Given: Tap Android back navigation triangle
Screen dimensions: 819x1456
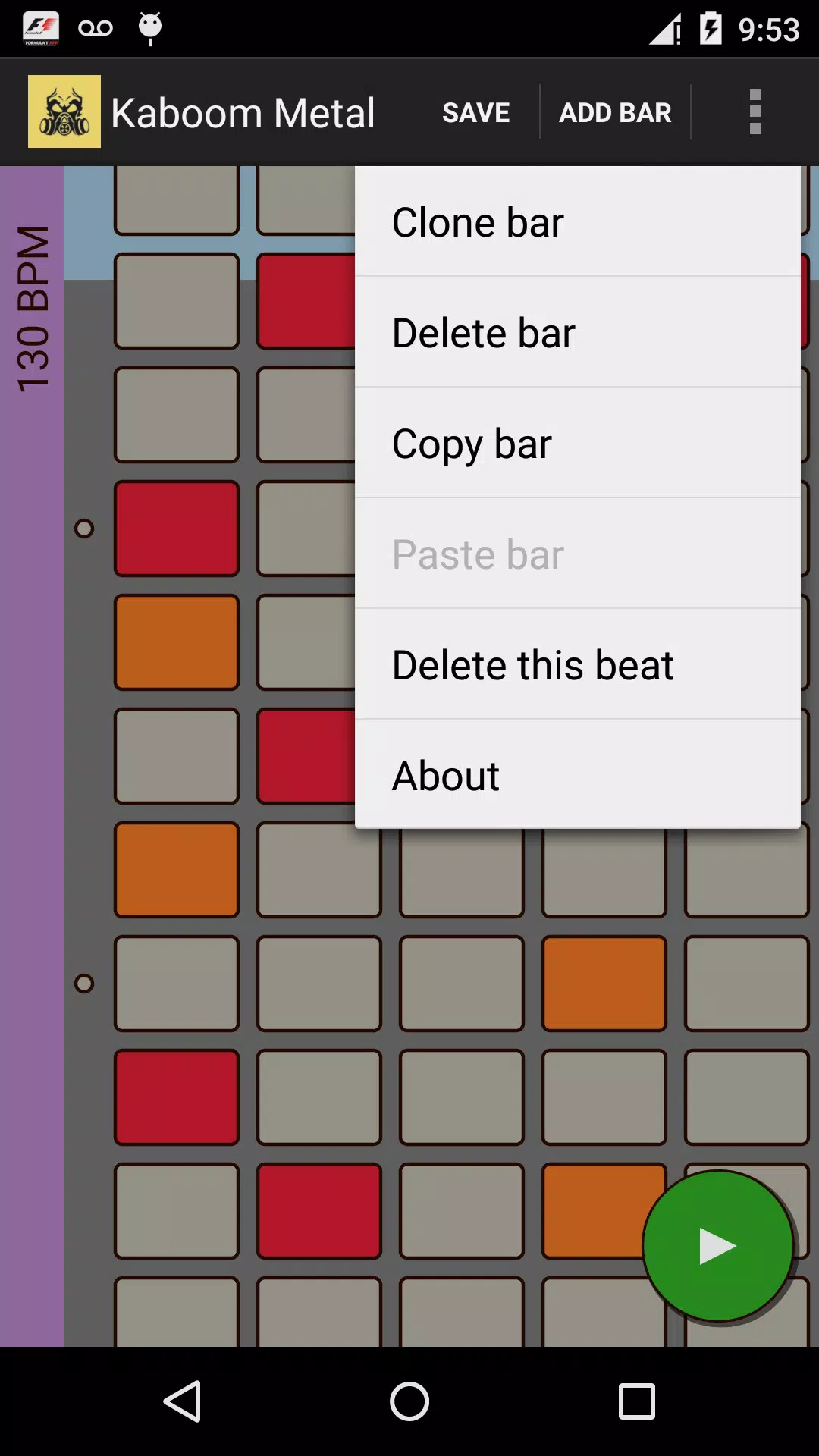Looking at the screenshot, I should tap(183, 1401).
